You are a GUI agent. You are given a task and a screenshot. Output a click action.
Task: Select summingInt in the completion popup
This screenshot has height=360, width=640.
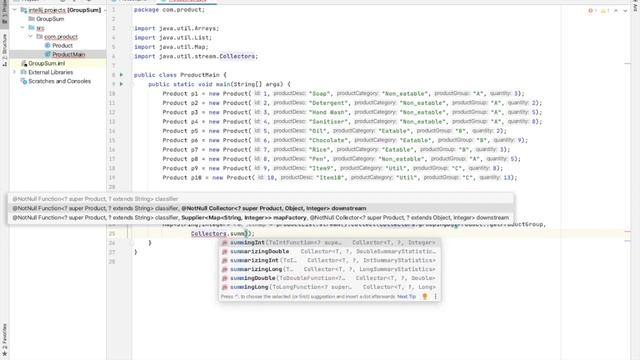(x=329, y=242)
